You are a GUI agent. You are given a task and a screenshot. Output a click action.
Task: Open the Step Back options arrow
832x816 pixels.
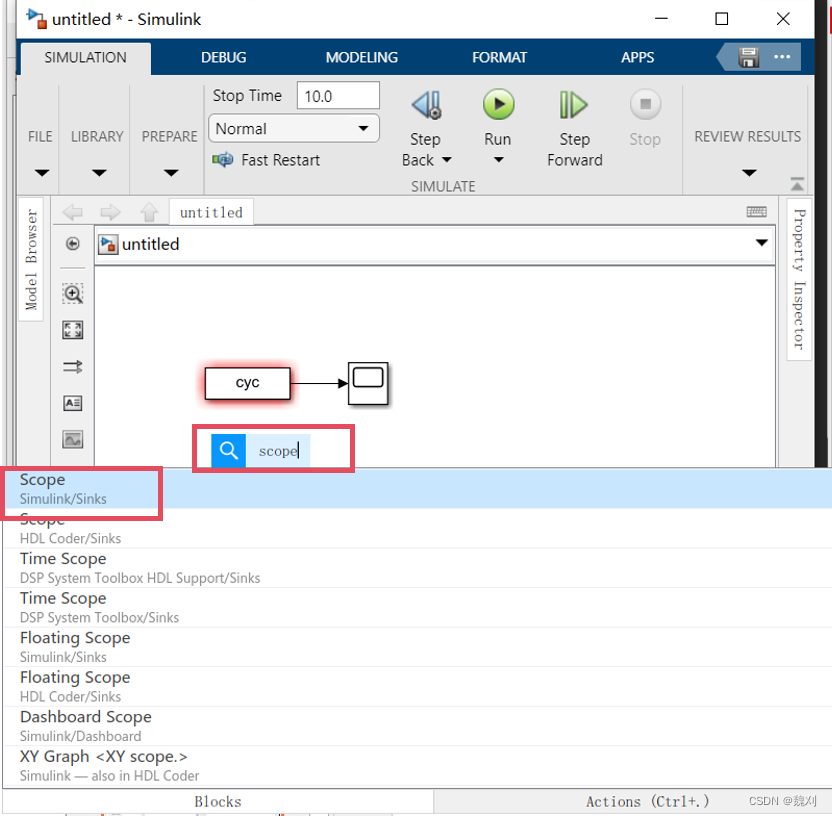pos(447,160)
